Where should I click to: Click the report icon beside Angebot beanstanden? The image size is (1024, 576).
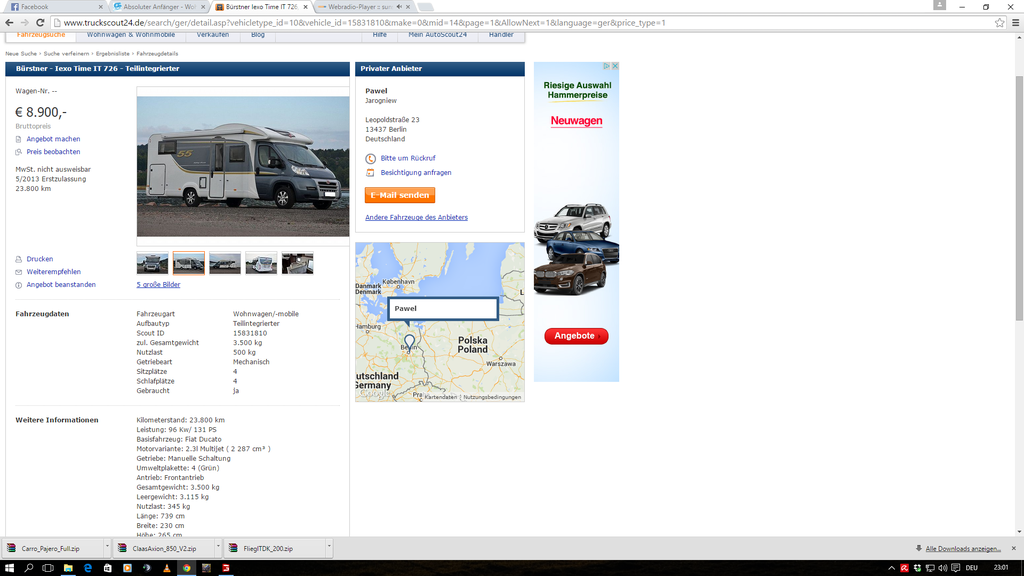pyautogui.click(x=18, y=285)
